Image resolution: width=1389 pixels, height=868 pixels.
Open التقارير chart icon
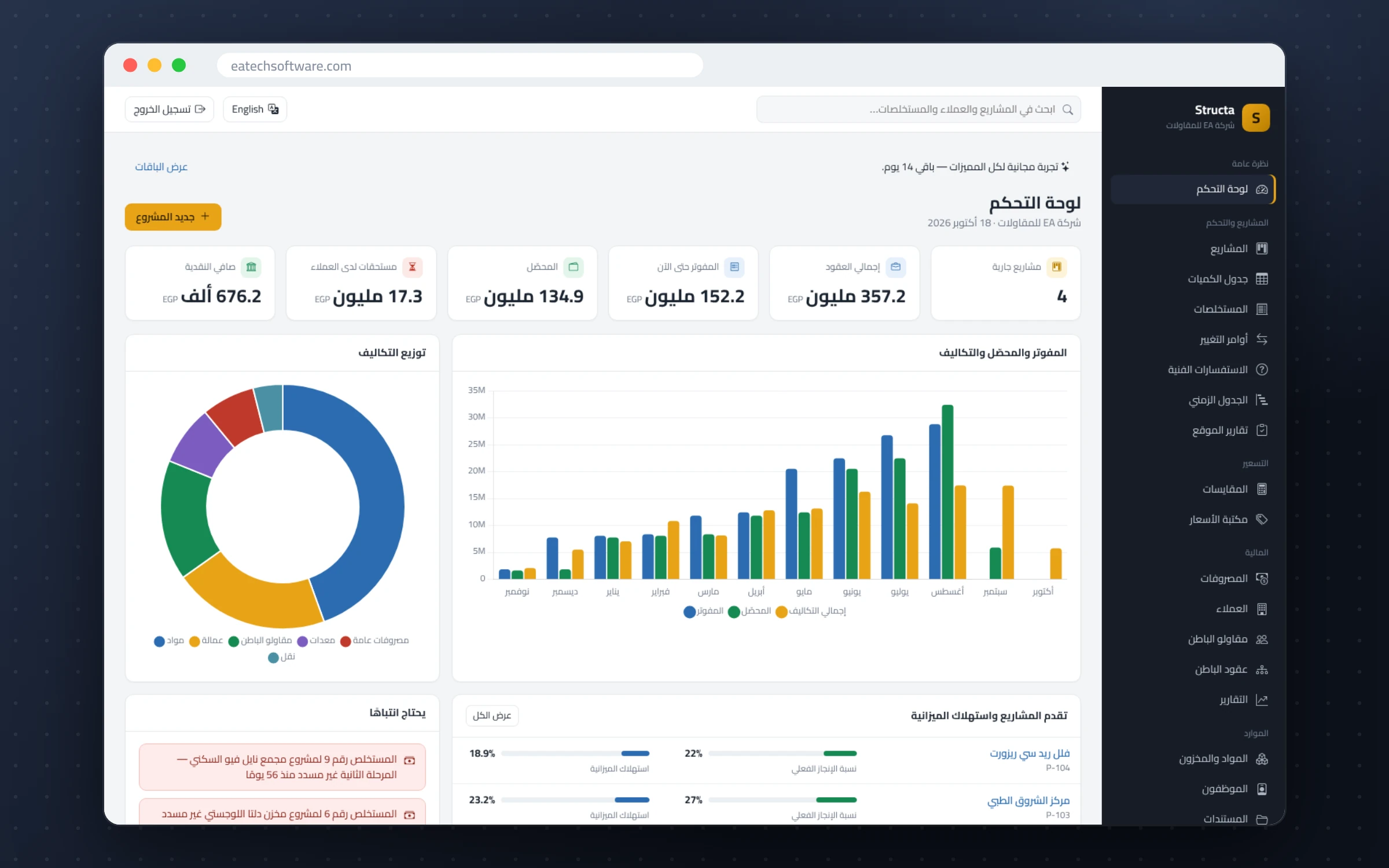pos(1262,700)
